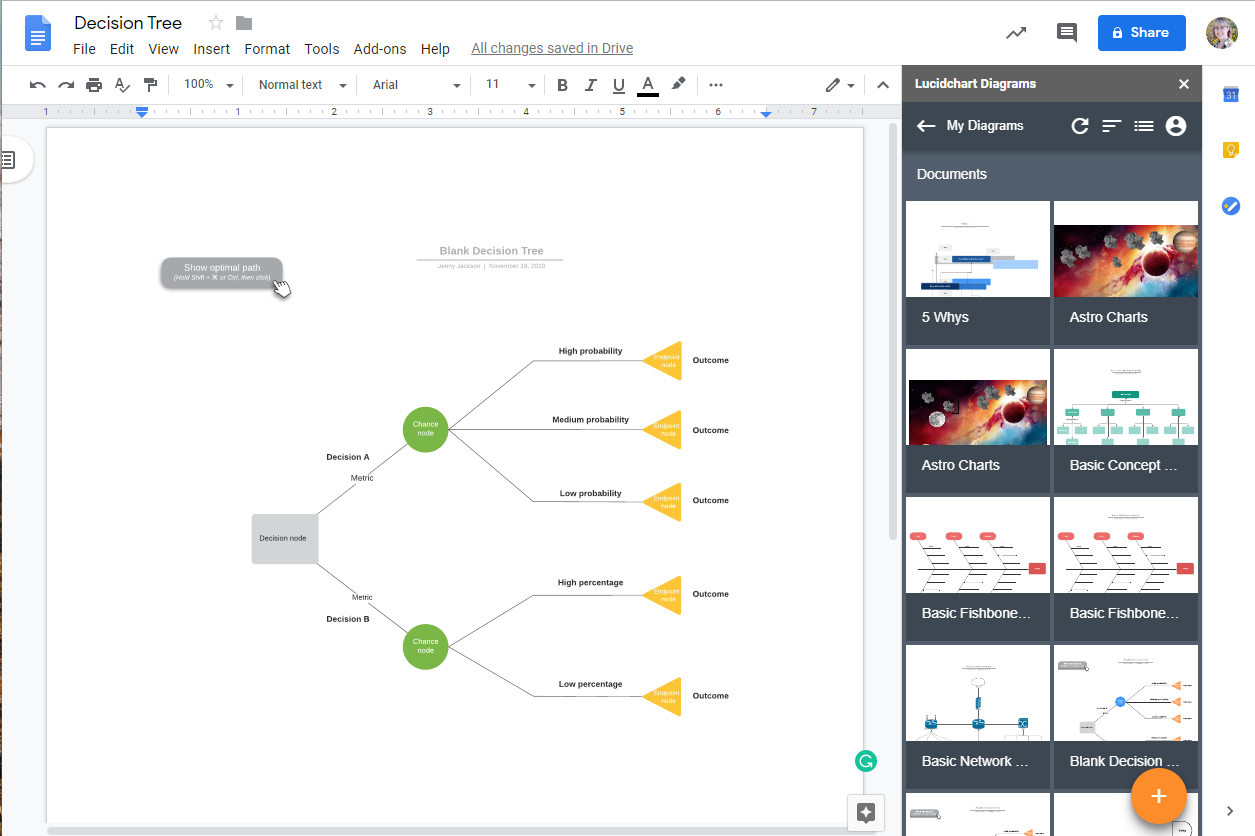
Task: Open the zoom level dropdown
Action: (x=209, y=85)
